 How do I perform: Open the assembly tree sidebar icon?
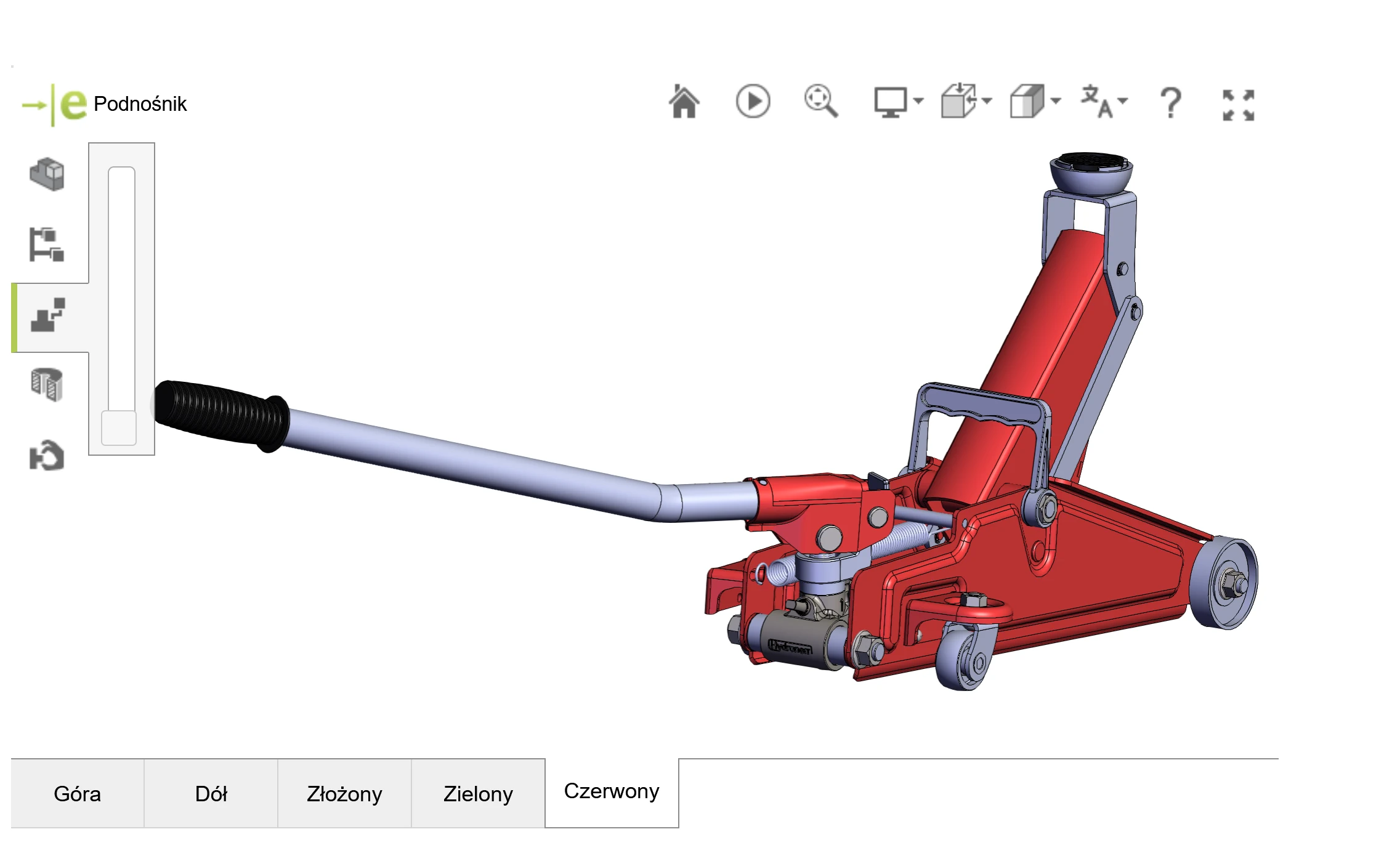[47, 245]
